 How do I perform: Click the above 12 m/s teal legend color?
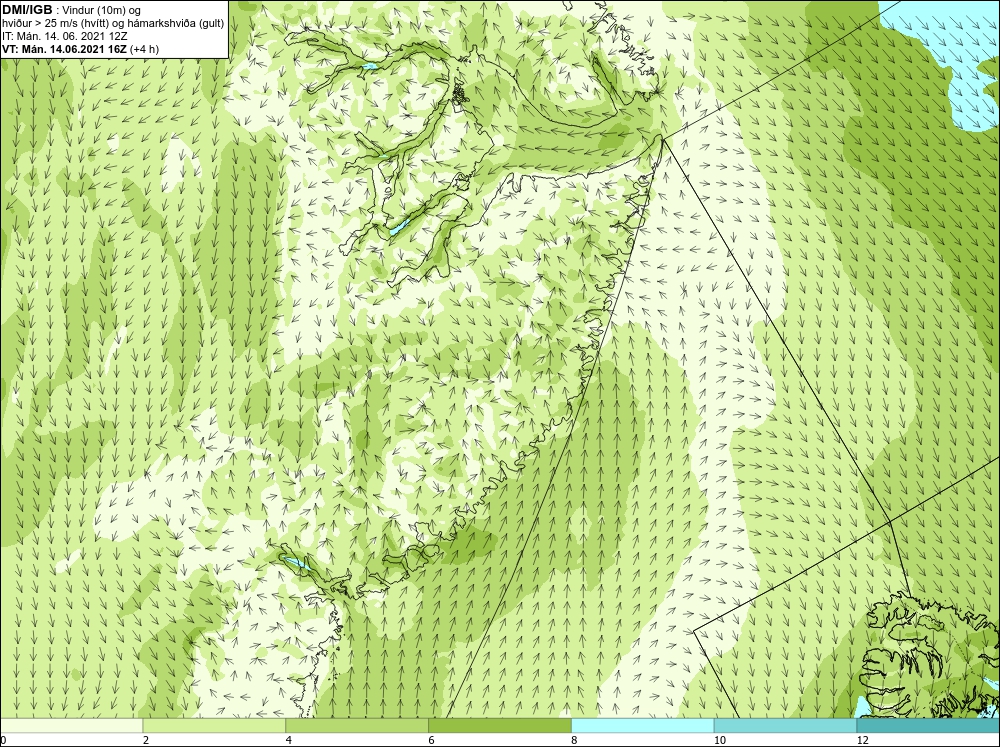(x=928, y=725)
